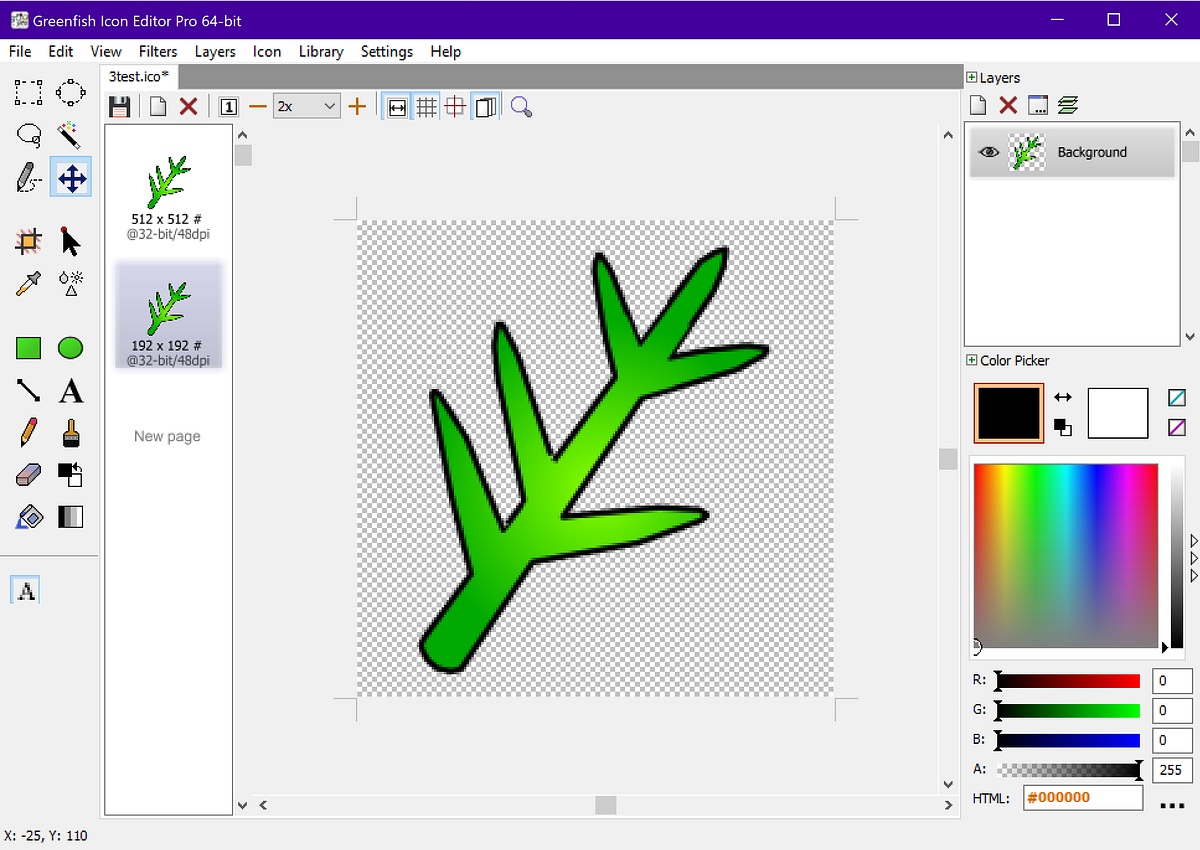This screenshot has height=850, width=1200.
Task: Select the black foreground color swatch
Action: pyautogui.click(x=1009, y=412)
